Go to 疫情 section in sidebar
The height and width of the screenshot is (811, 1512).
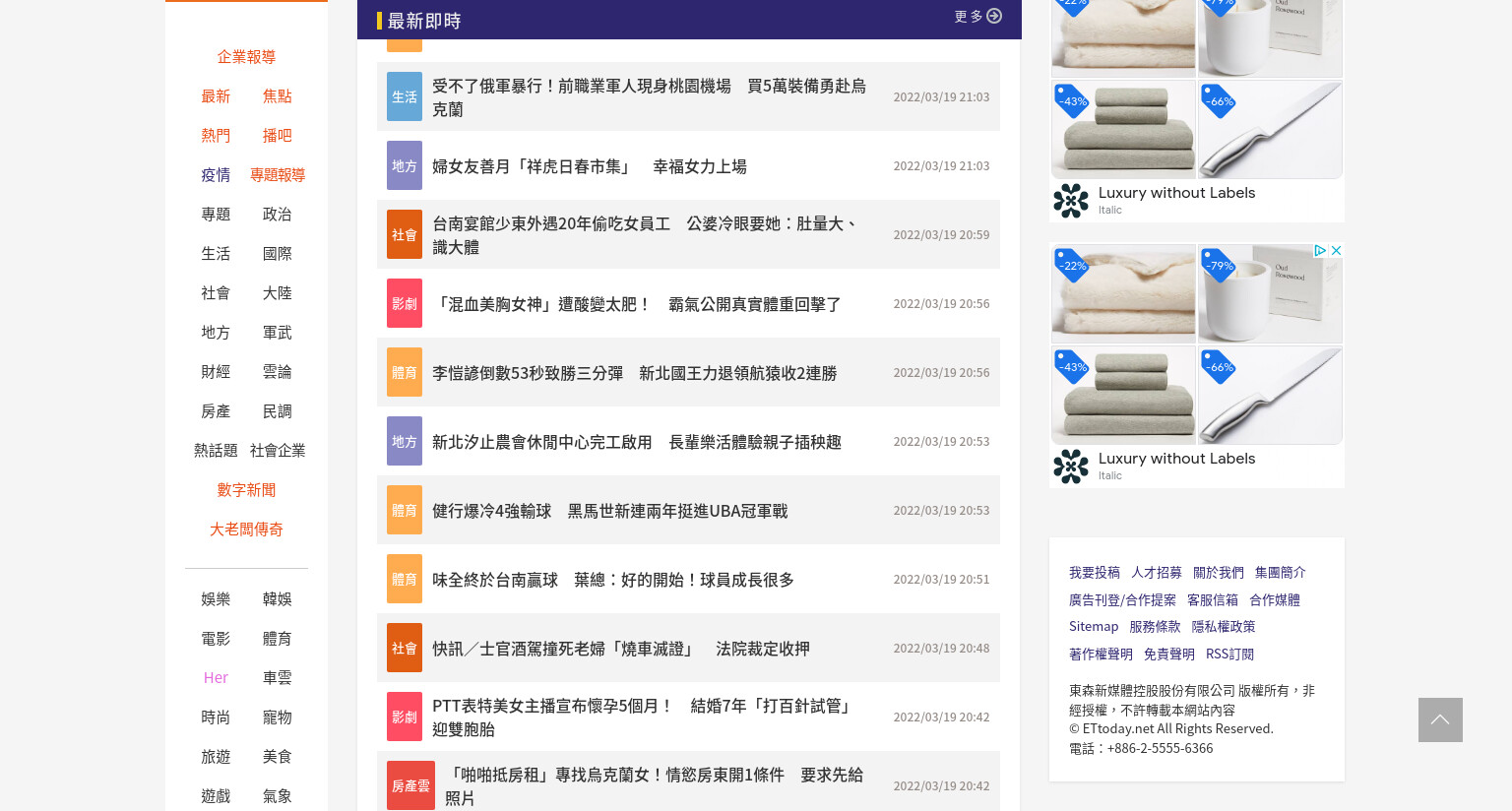coord(216,175)
